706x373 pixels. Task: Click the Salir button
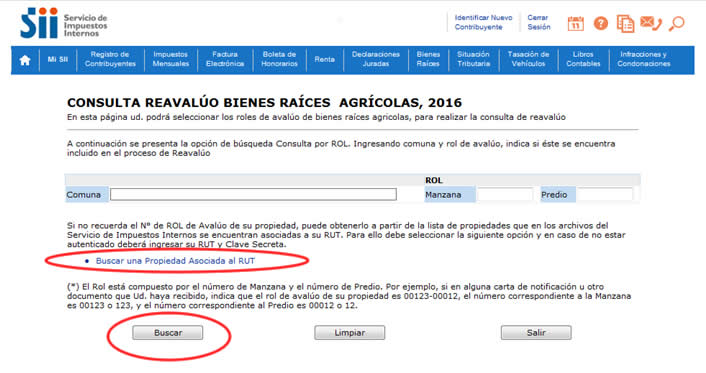click(x=536, y=333)
